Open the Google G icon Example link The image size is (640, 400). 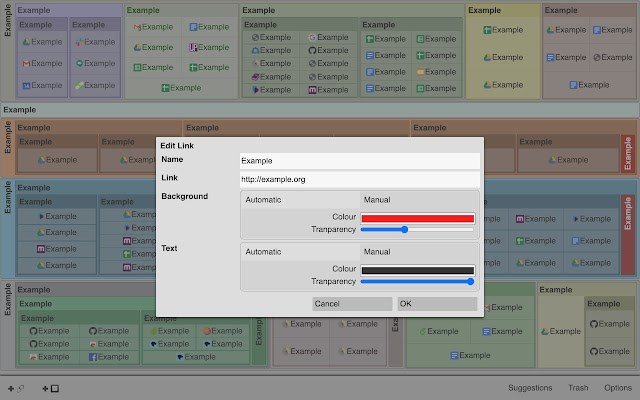(328, 37)
